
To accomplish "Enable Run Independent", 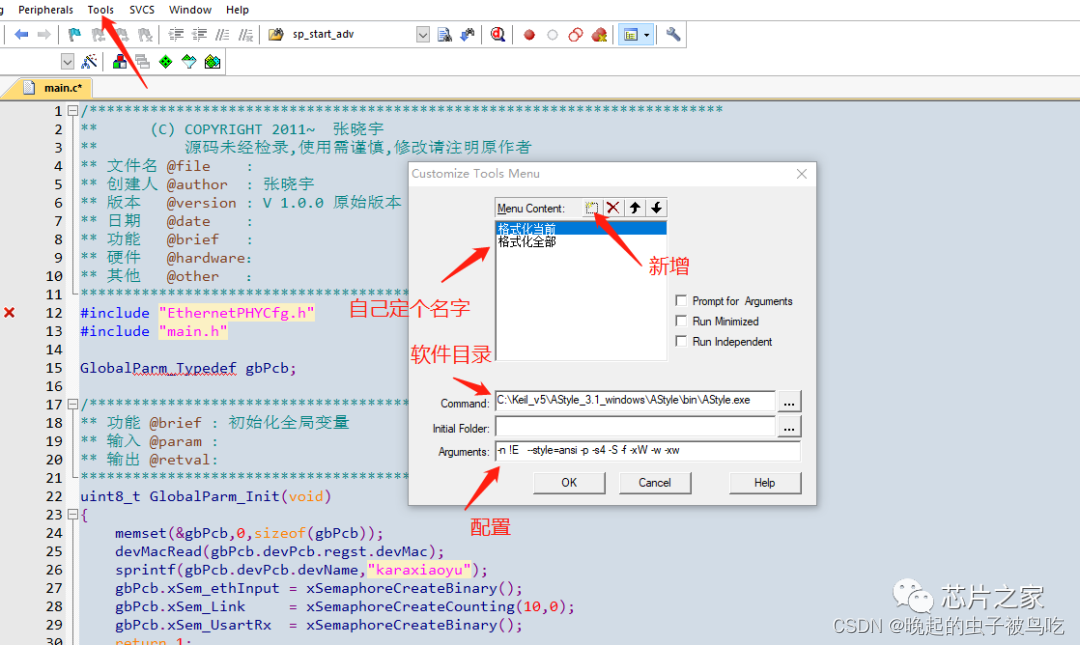I will coord(681,342).
